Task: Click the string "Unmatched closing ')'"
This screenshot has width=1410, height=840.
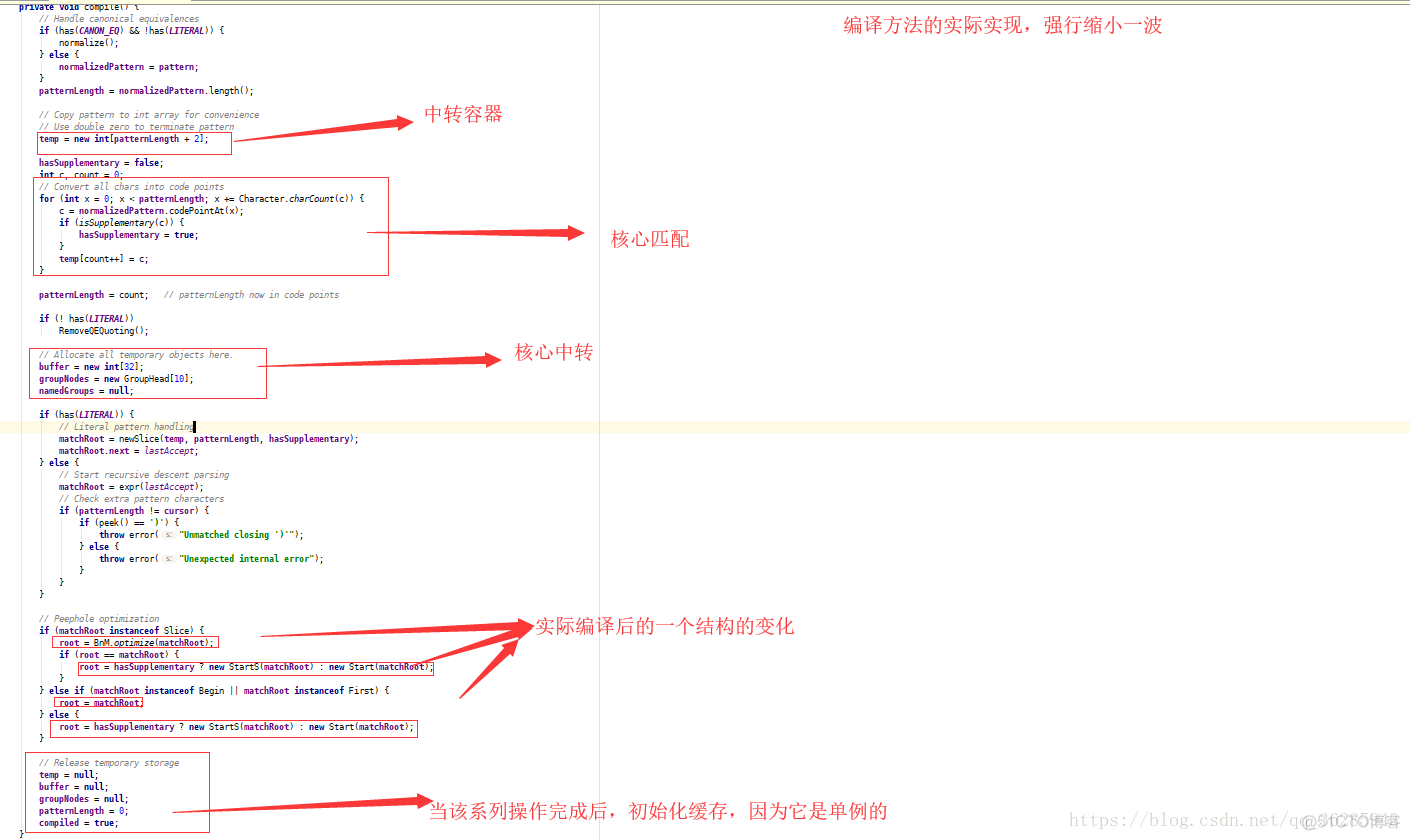Action: click(238, 535)
